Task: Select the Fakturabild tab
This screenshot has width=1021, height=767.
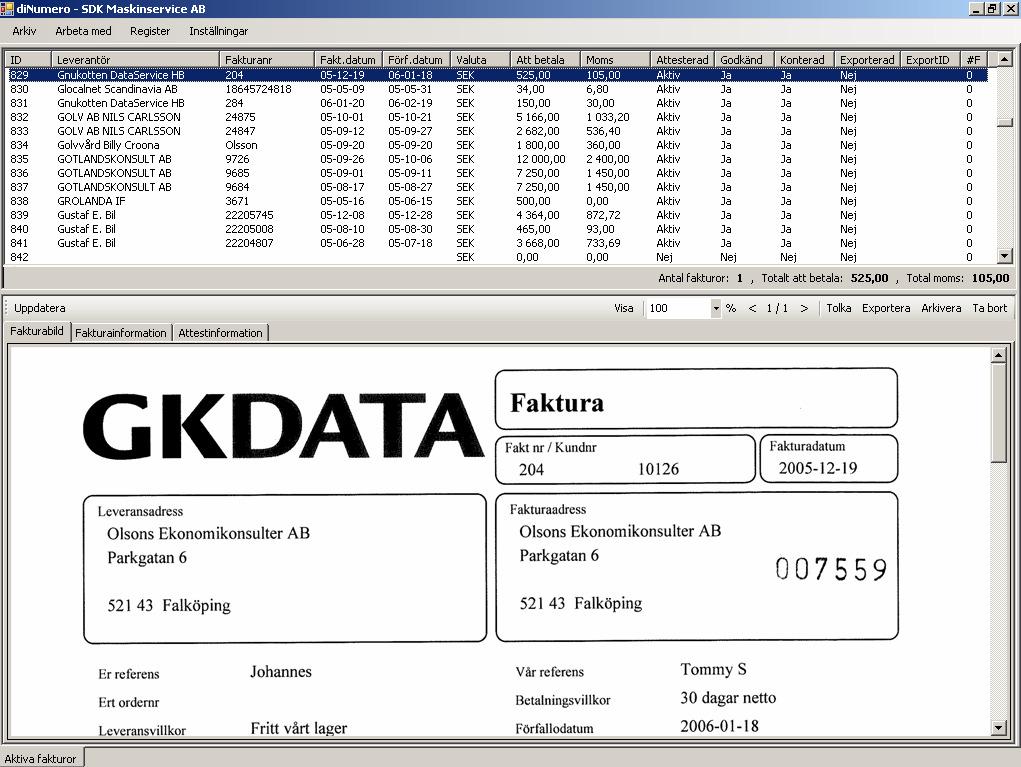Action: point(37,331)
